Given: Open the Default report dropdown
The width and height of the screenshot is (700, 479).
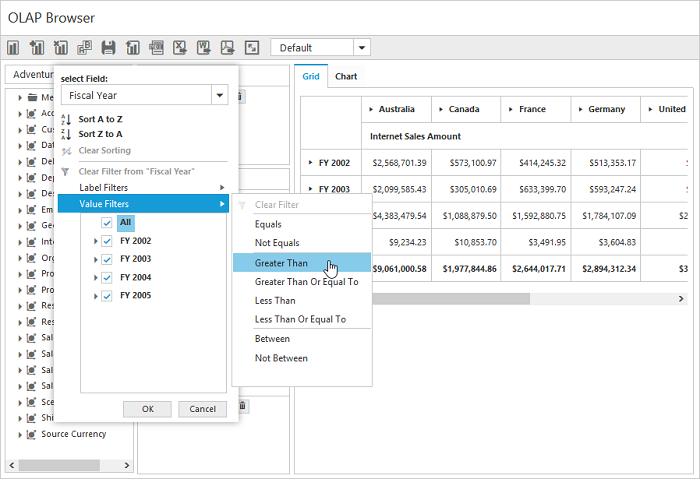Looking at the screenshot, I should click(361, 48).
